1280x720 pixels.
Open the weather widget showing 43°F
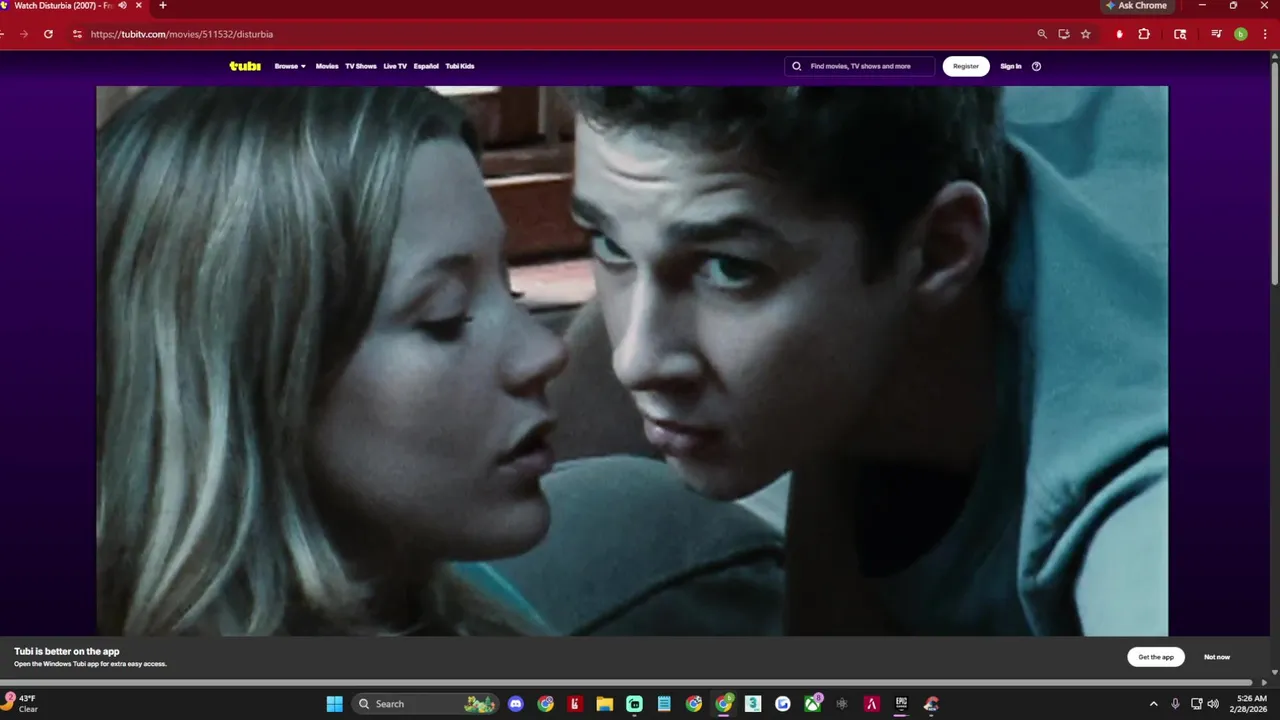[22, 704]
